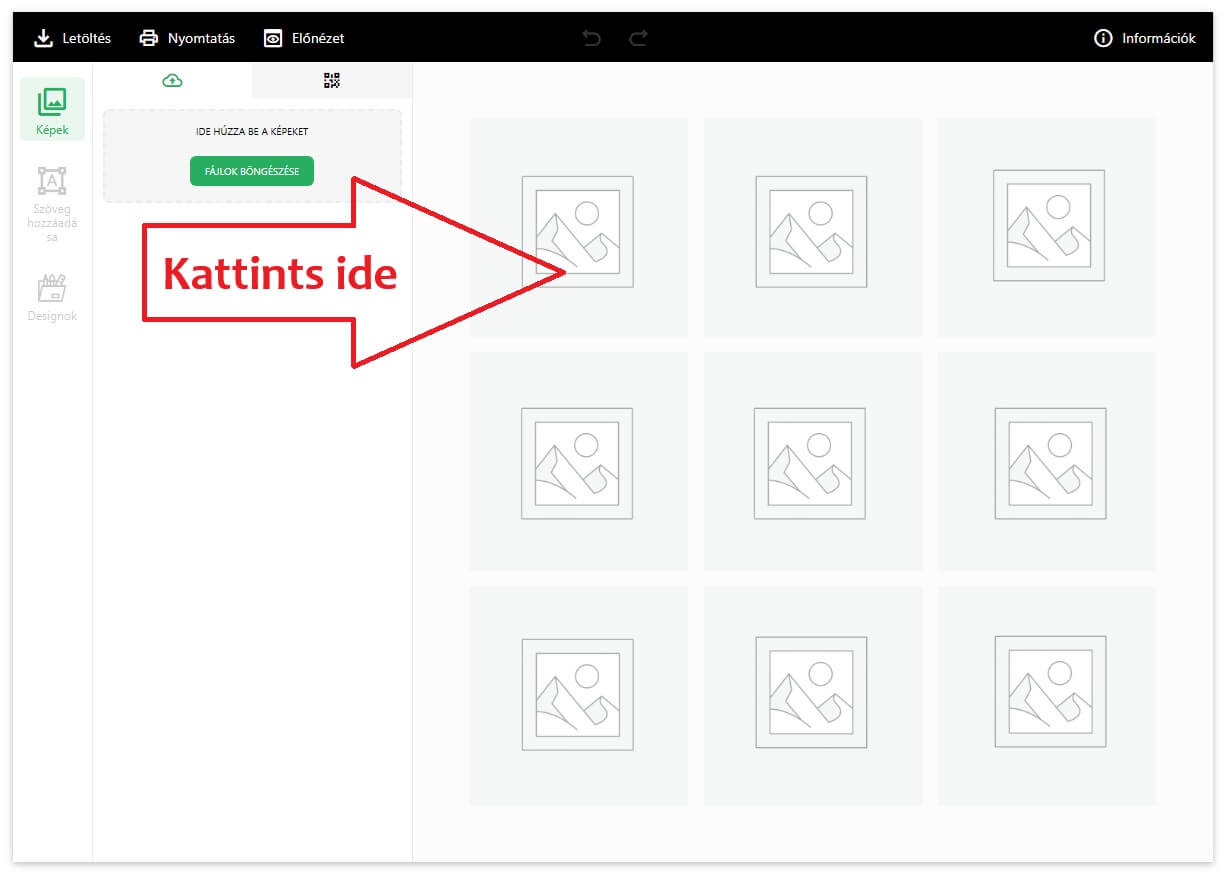The image size is (1232, 875).
Task: Switch to the cloud upload tab
Action: click(x=172, y=81)
